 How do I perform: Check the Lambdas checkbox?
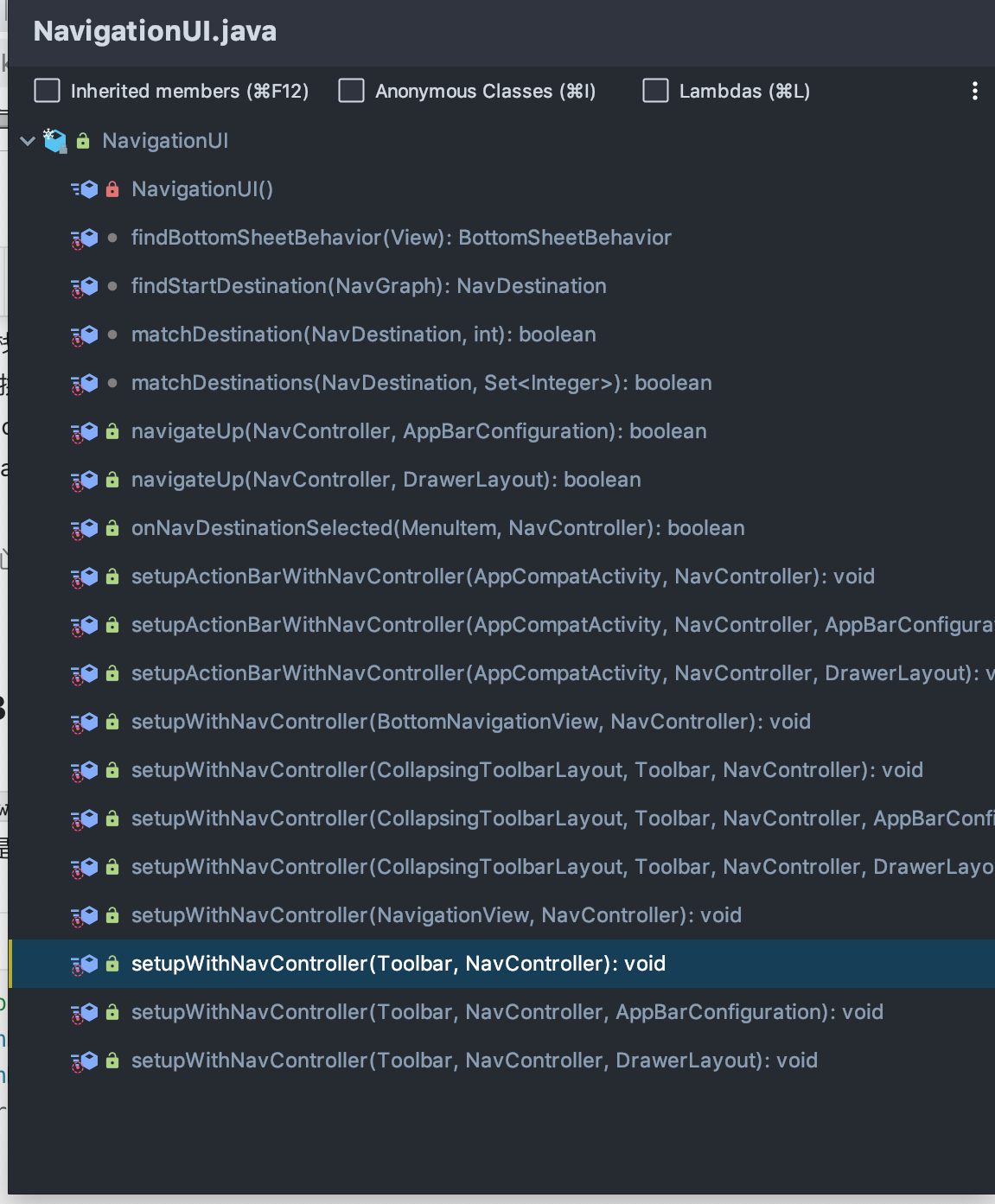[655, 91]
